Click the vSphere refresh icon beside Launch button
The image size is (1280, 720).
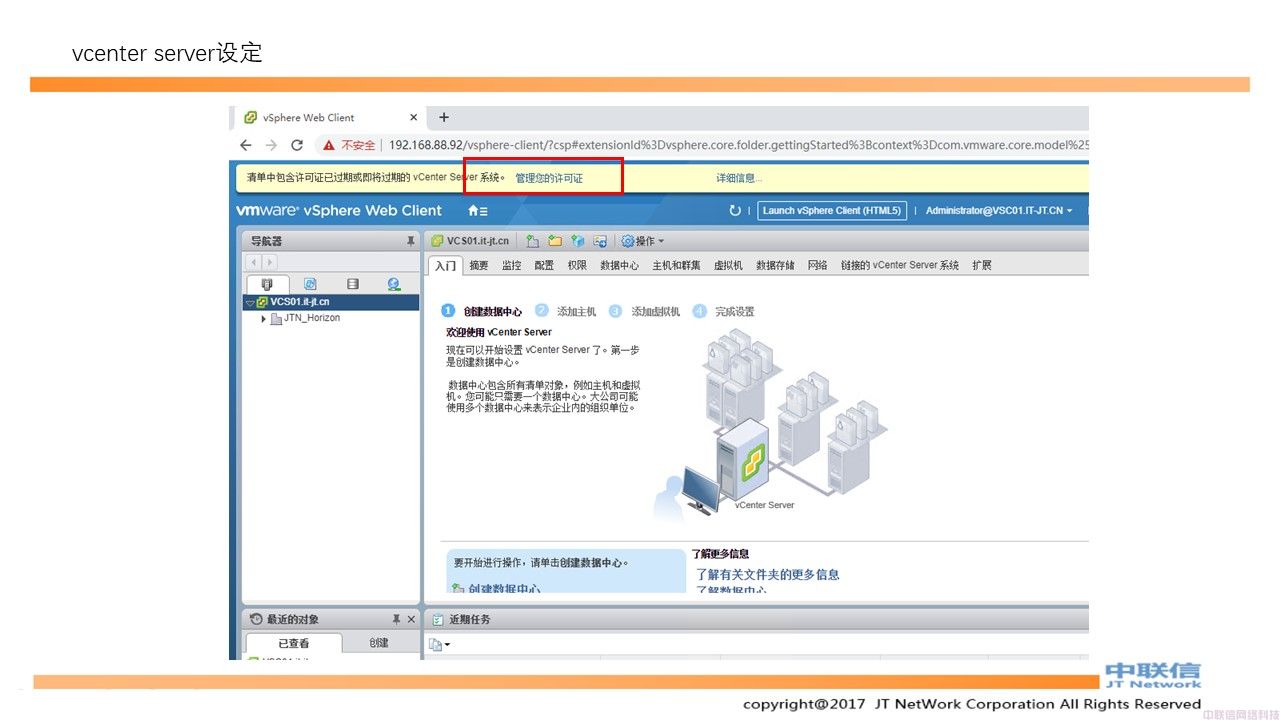(x=736, y=211)
